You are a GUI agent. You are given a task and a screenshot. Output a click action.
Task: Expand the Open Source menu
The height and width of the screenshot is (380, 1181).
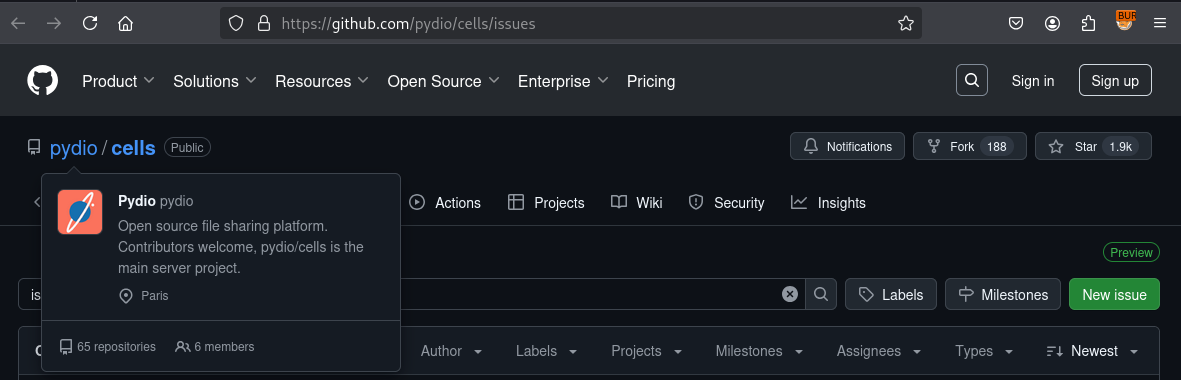coord(444,81)
